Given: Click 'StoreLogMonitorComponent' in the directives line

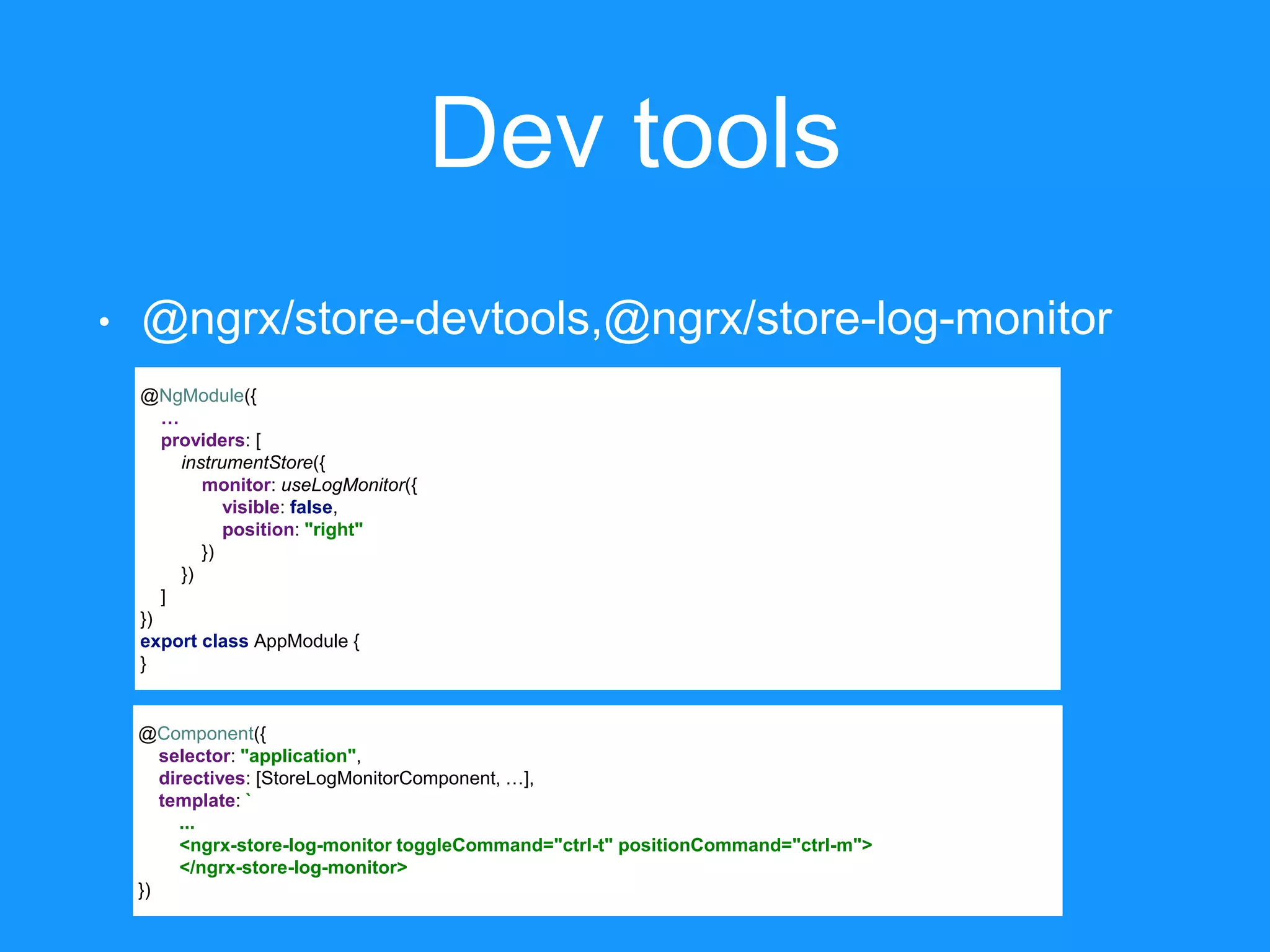Looking at the screenshot, I should click(377, 778).
